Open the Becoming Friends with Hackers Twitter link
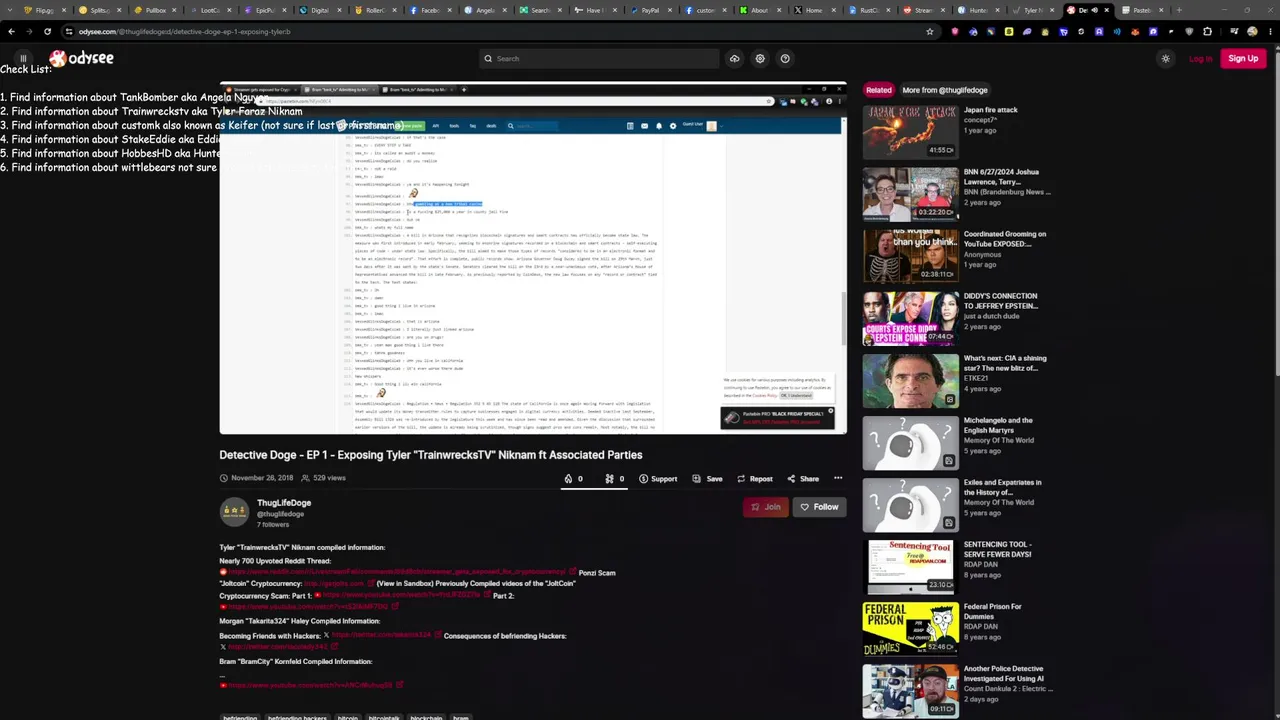This screenshot has width=1280, height=720. tap(381, 636)
